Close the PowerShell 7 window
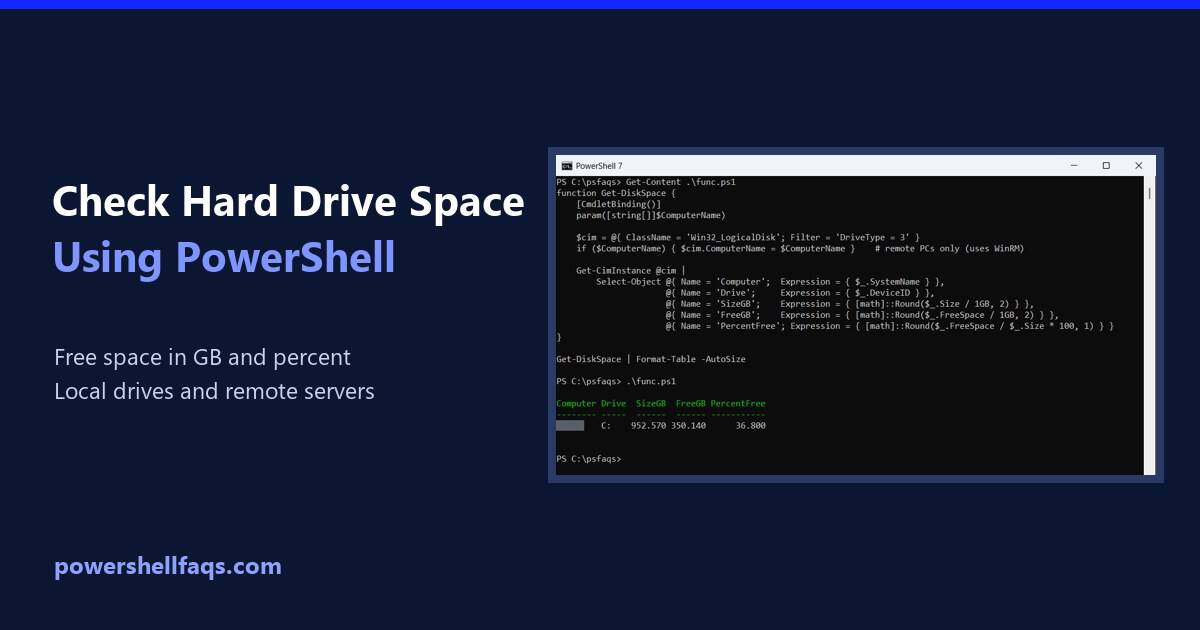Screen dimensions: 1200x630 click(x=1138, y=165)
